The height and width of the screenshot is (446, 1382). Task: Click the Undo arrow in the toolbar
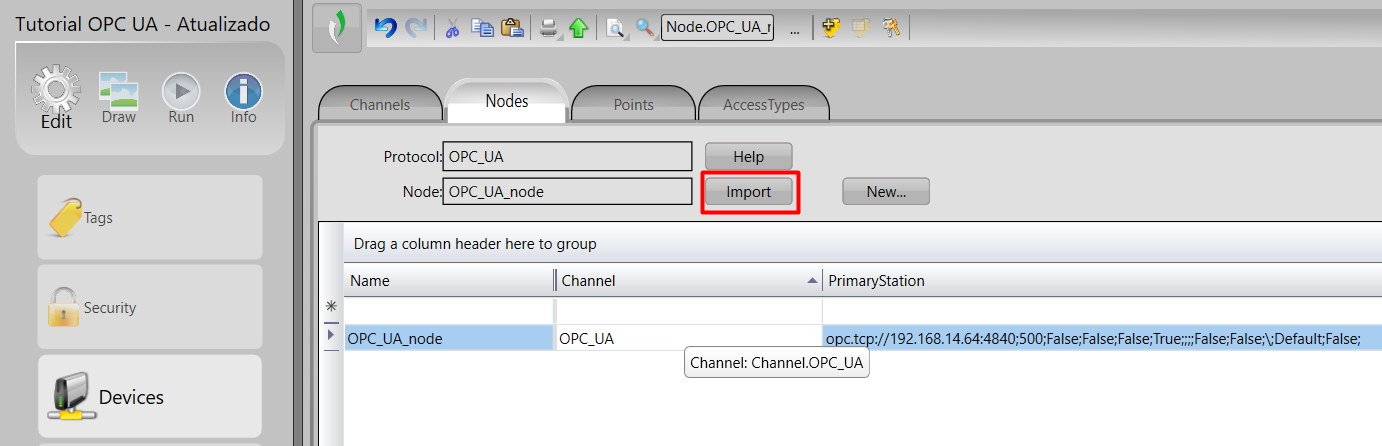[385, 28]
